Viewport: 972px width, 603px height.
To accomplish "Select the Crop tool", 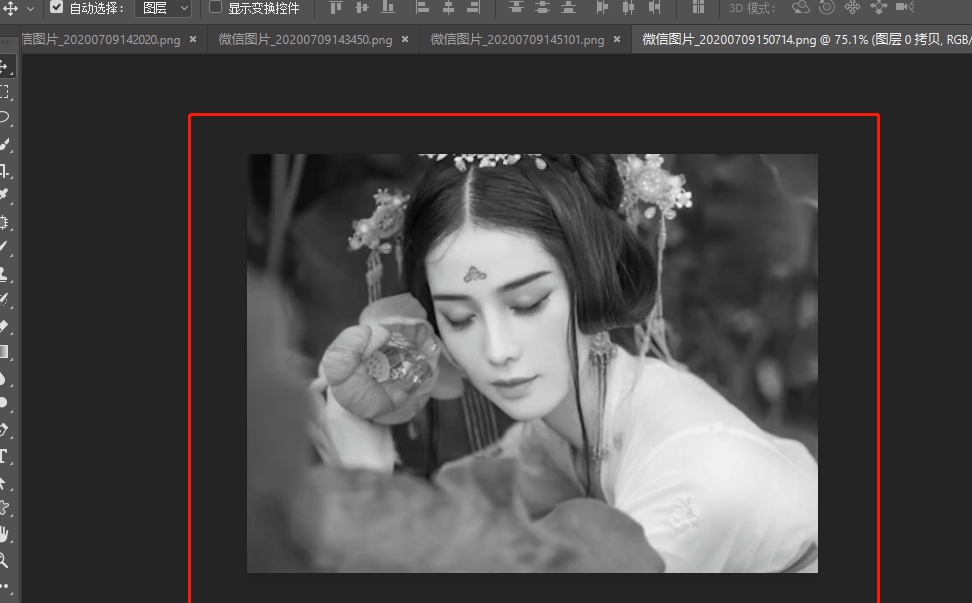I will coord(4,170).
